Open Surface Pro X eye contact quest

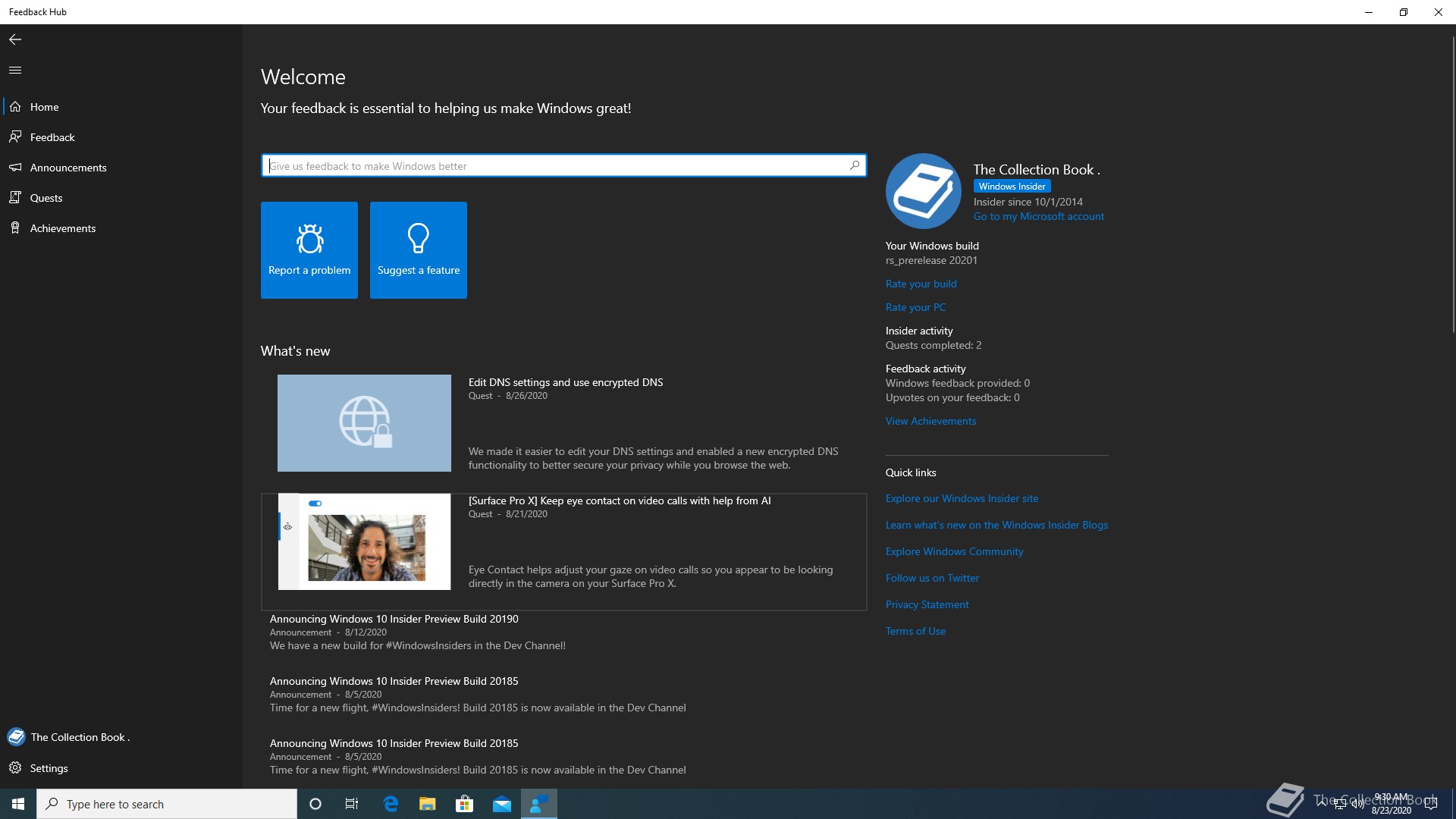pos(620,500)
